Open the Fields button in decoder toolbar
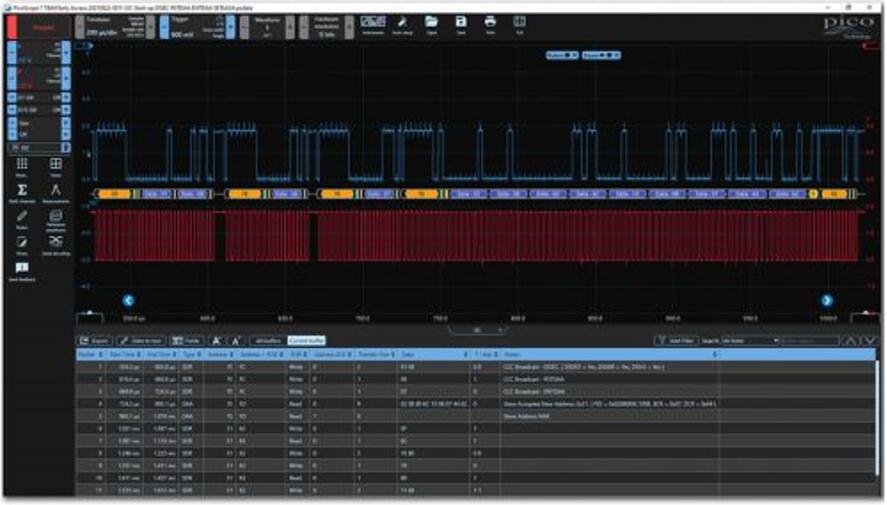This screenshot has height=505, width=887. [x=187, y=340]
